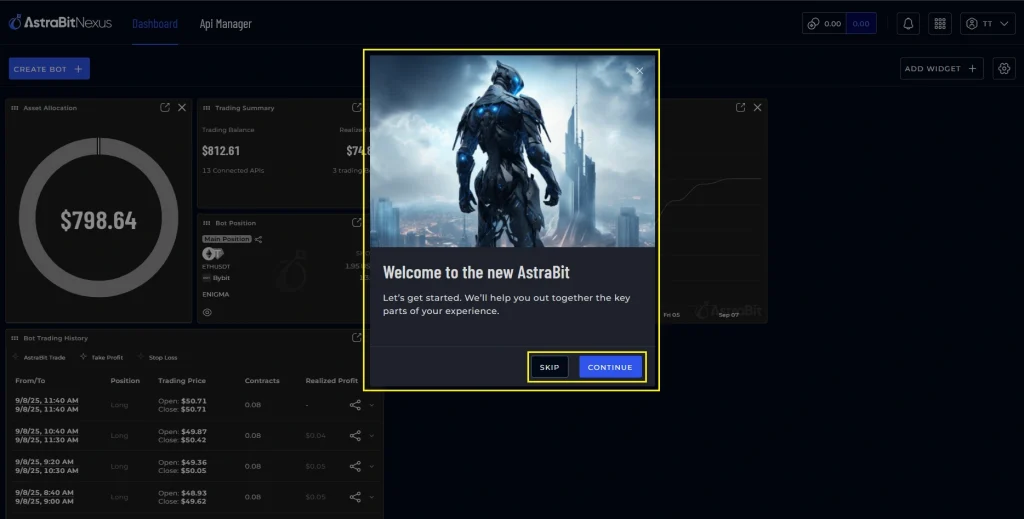Click the Trading Price column header
1024x519 pixels.
pos(182,381)
